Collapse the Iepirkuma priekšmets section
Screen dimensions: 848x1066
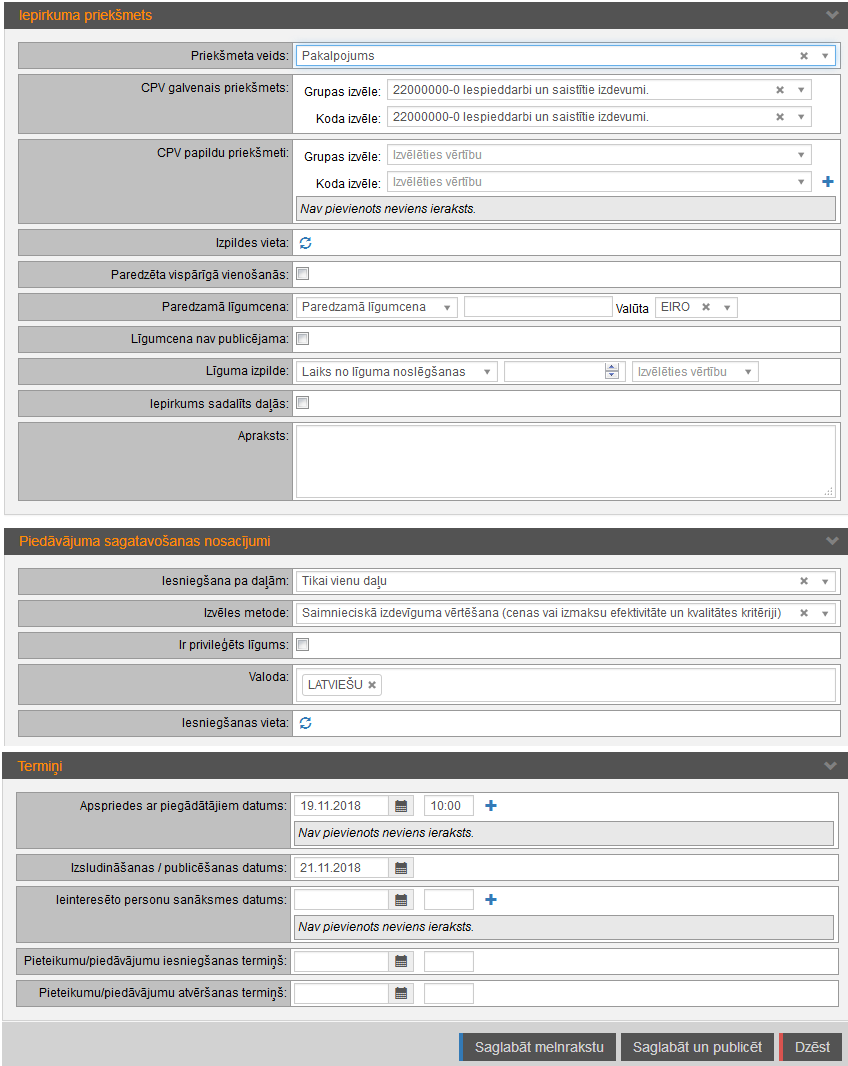click(x=831, y=15)
